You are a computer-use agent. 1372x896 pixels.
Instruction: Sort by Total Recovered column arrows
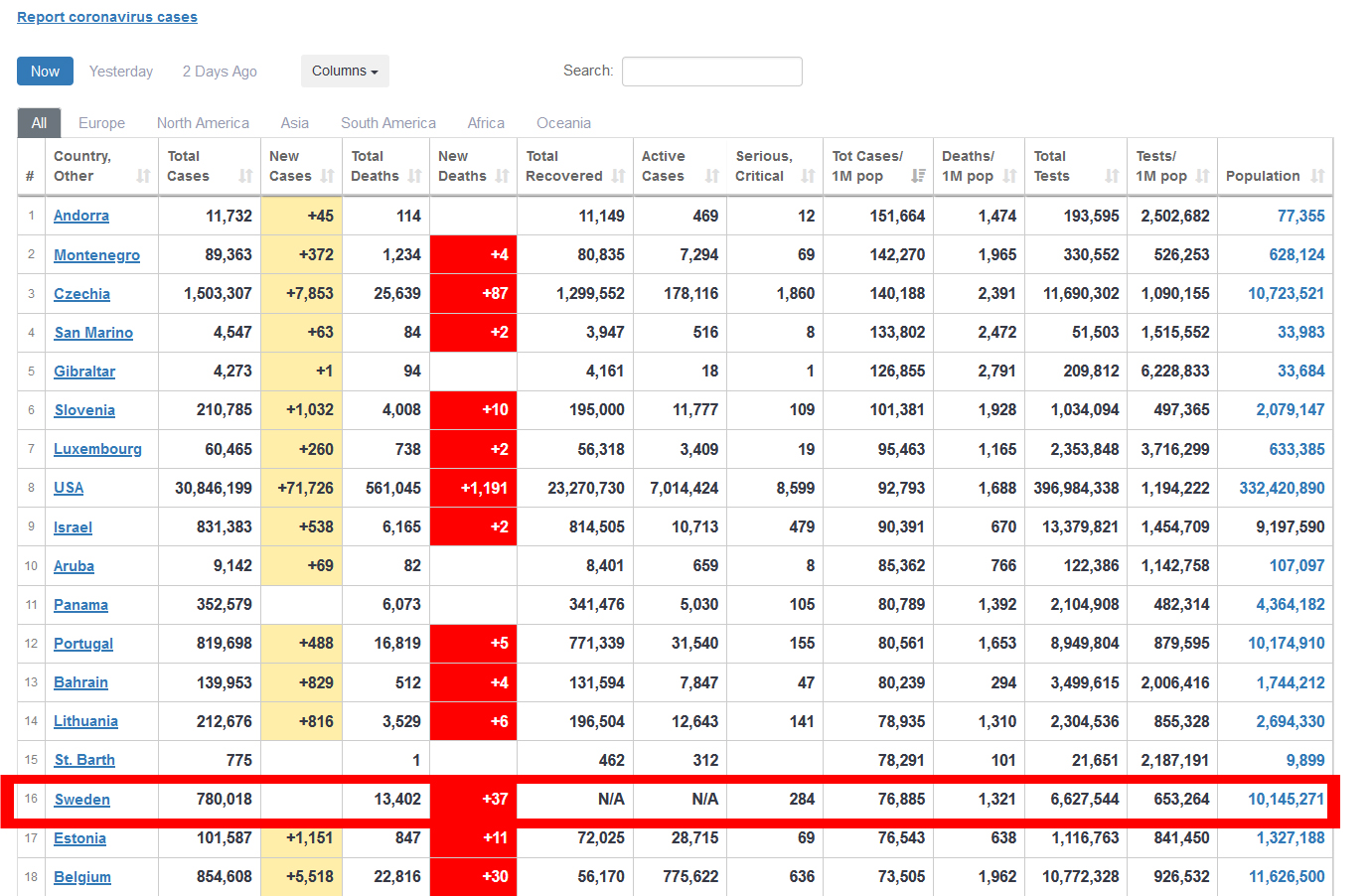619,176
